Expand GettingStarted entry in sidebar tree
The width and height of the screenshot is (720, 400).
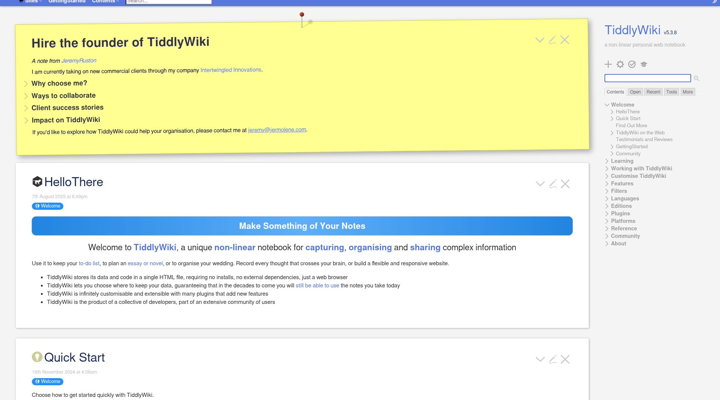click(x=612, y=147)
